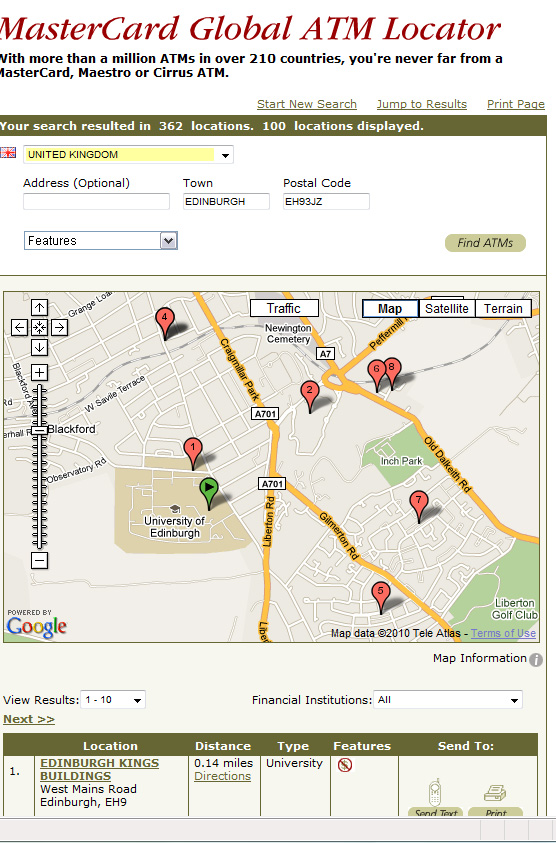This screenshot has width=556, height=843.
Task: Open Map Information info icon
Action: tap(536, 660)
